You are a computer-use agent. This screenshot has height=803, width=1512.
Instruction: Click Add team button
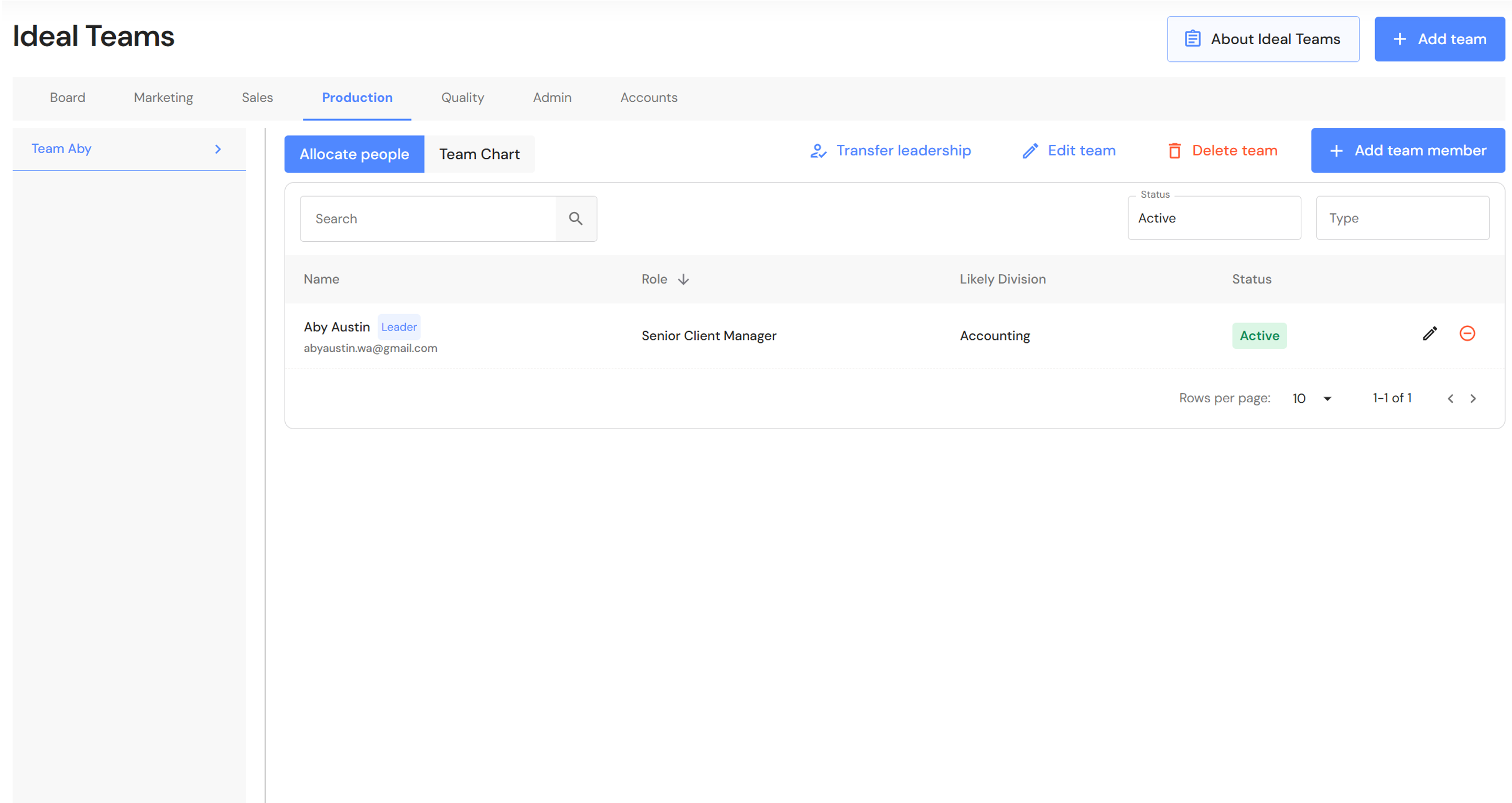pos(1439,39)
